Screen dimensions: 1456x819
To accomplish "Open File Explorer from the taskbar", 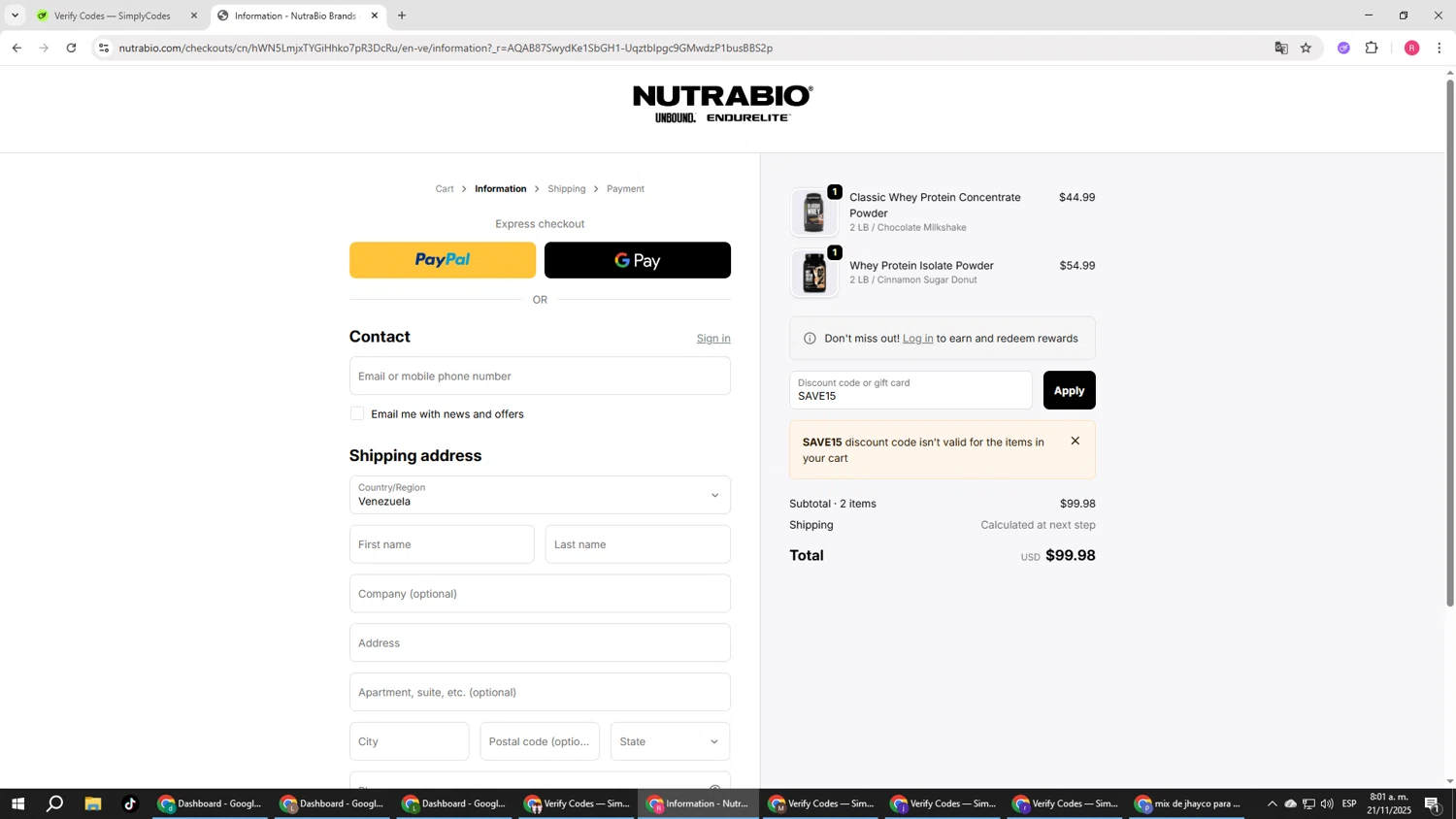I will coord(93,803).
